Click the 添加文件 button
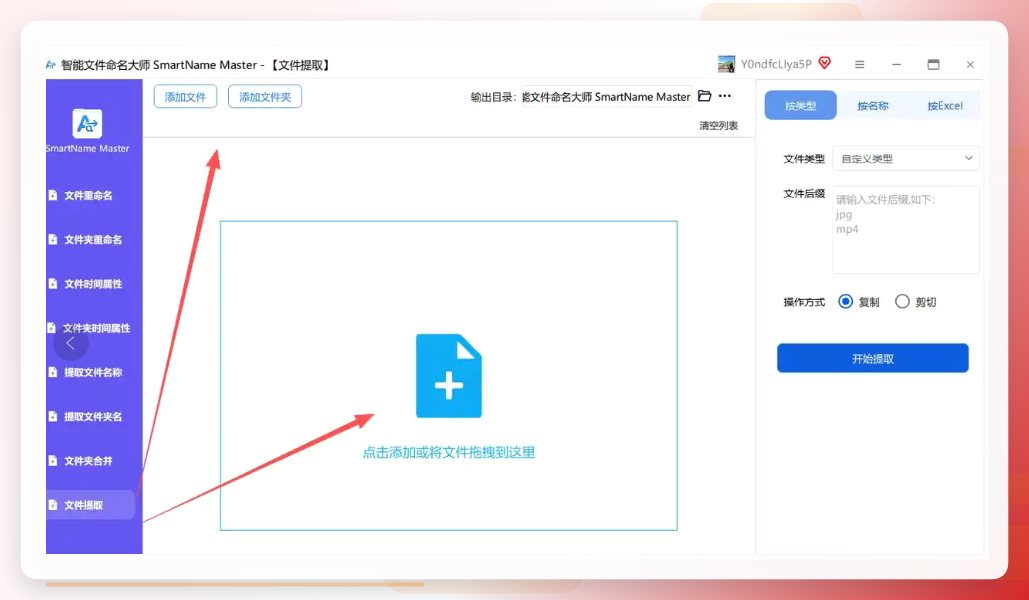This screenshot has width=1029, height=600. [x=185, y=96]
